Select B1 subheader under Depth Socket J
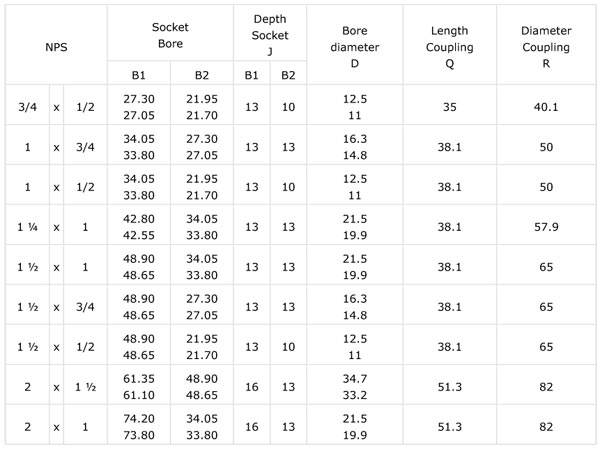Image resolution: width=600 pixels, height=449 pixels. point(251,75)
